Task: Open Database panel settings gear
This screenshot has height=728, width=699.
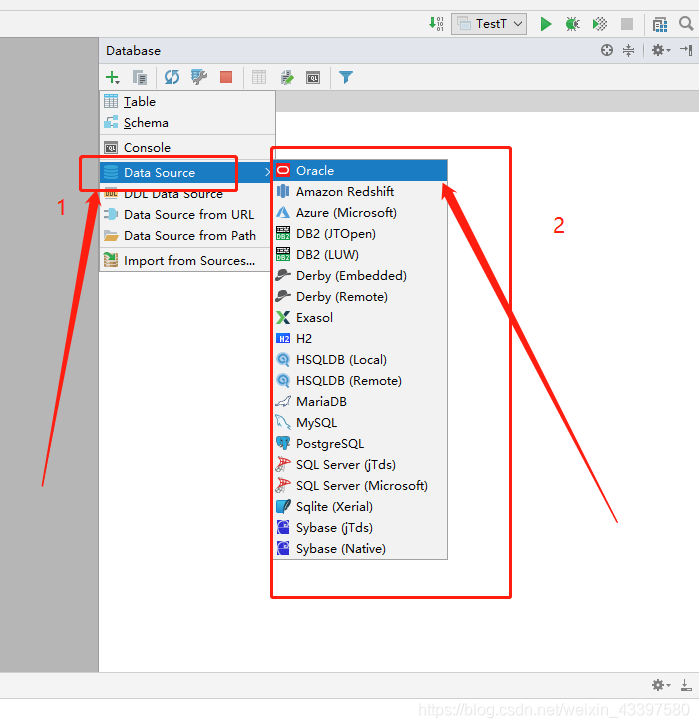Action: 660,50
